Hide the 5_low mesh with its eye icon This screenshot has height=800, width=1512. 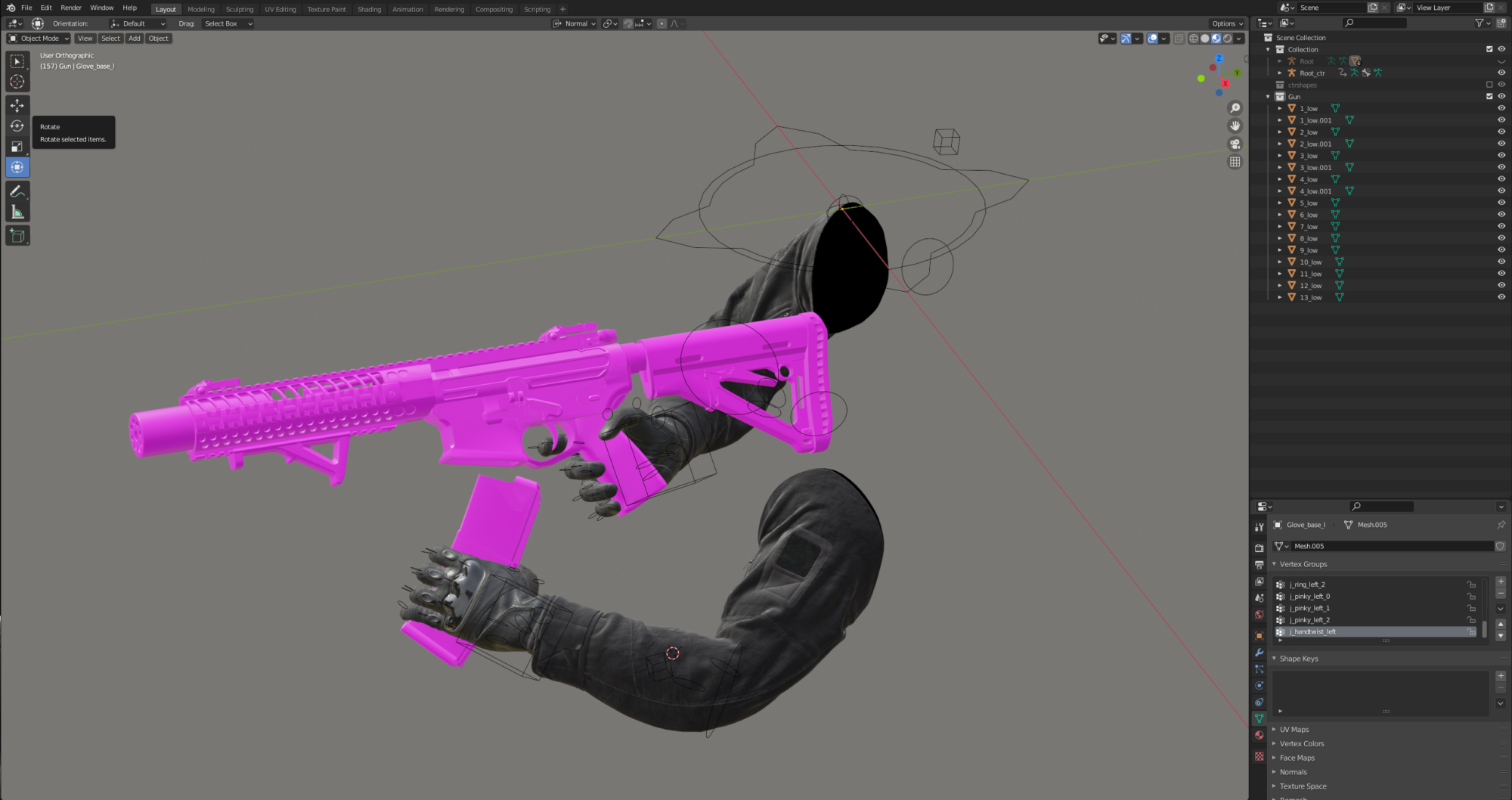click(1503, 203)
